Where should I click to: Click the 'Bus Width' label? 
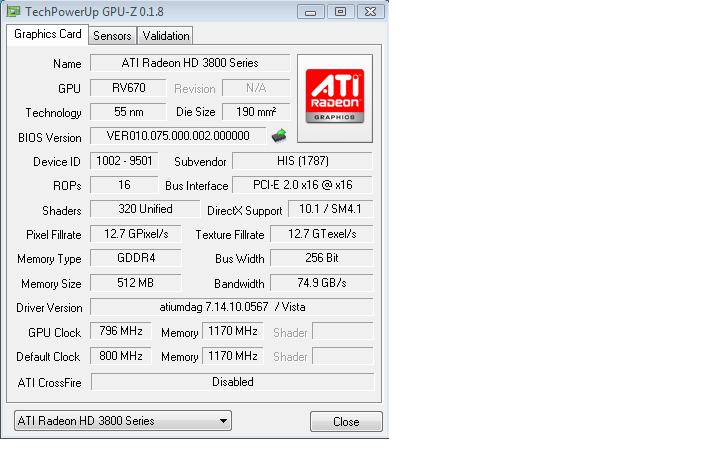[x=239, y=259]
